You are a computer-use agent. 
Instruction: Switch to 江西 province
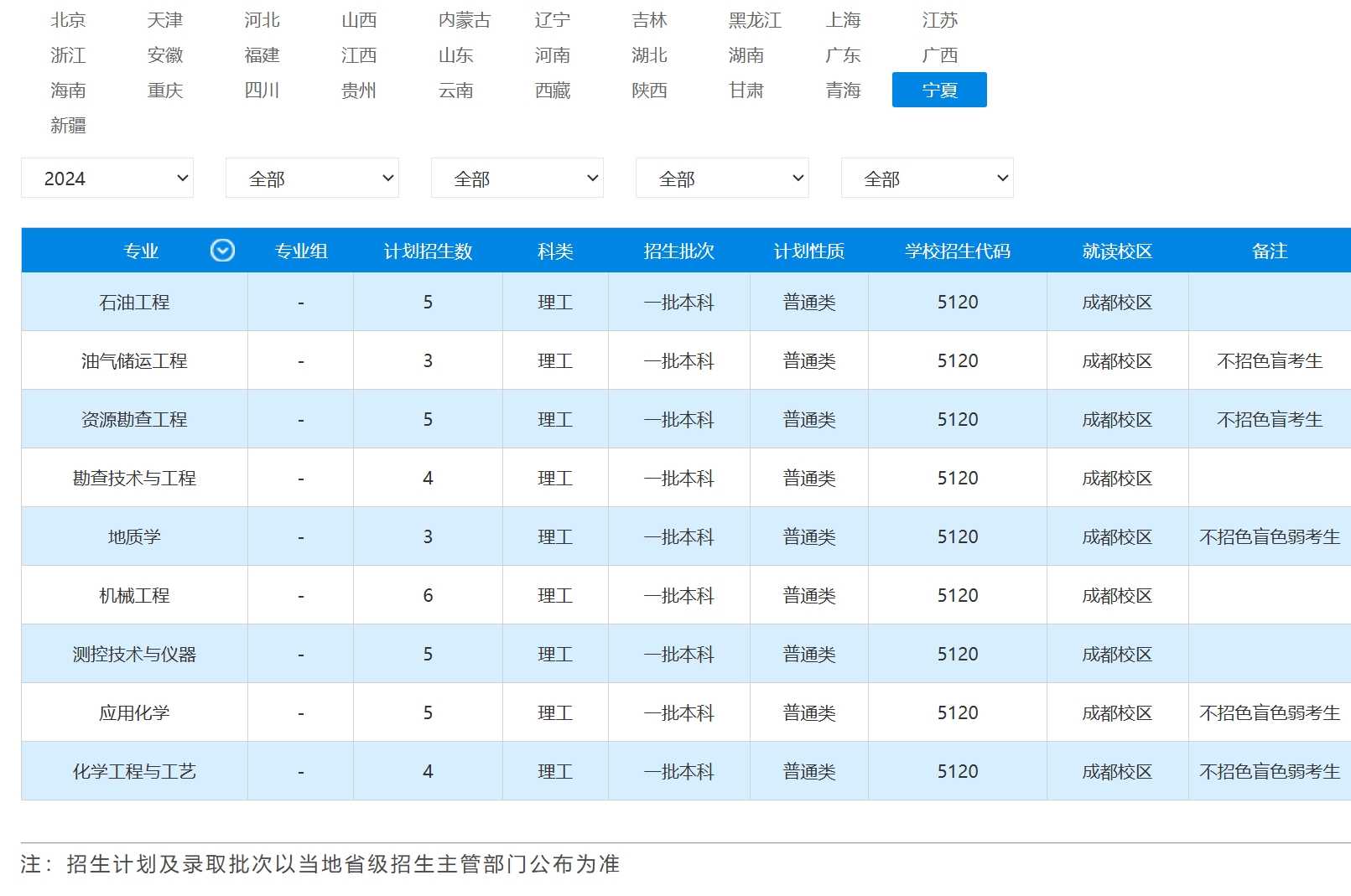359,55
